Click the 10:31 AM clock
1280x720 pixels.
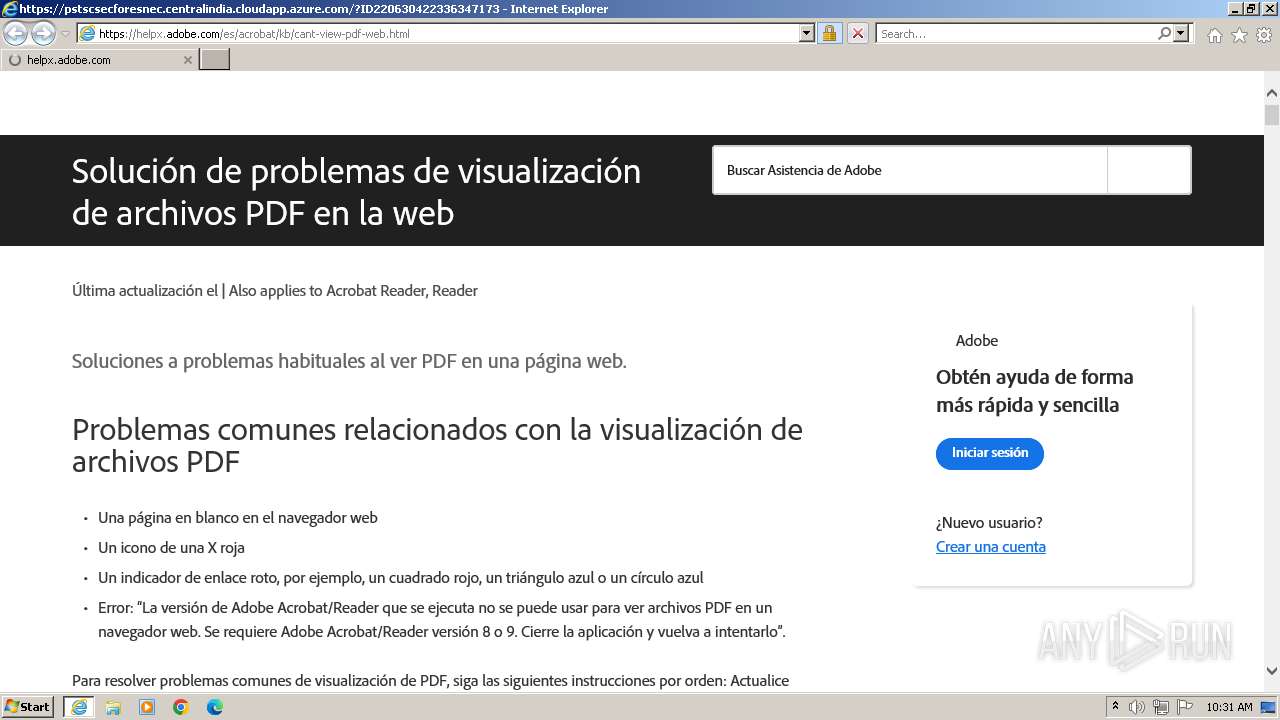click(1229, 707)
